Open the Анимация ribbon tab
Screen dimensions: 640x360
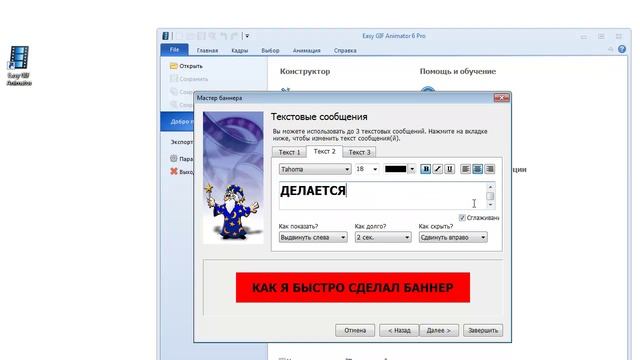tap(307, 51)
